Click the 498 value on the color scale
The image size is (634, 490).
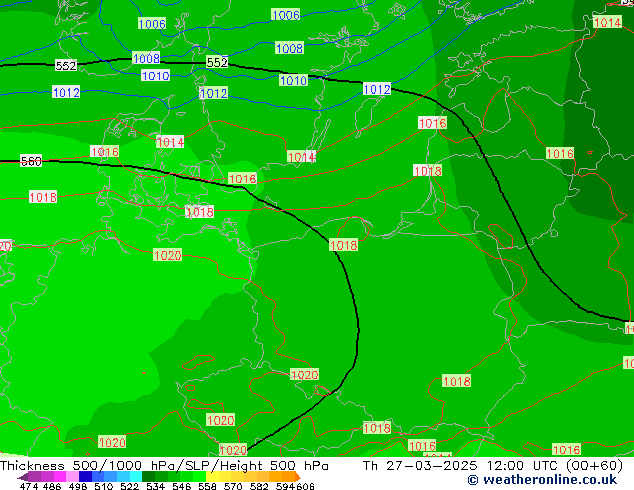coord(78,486)
